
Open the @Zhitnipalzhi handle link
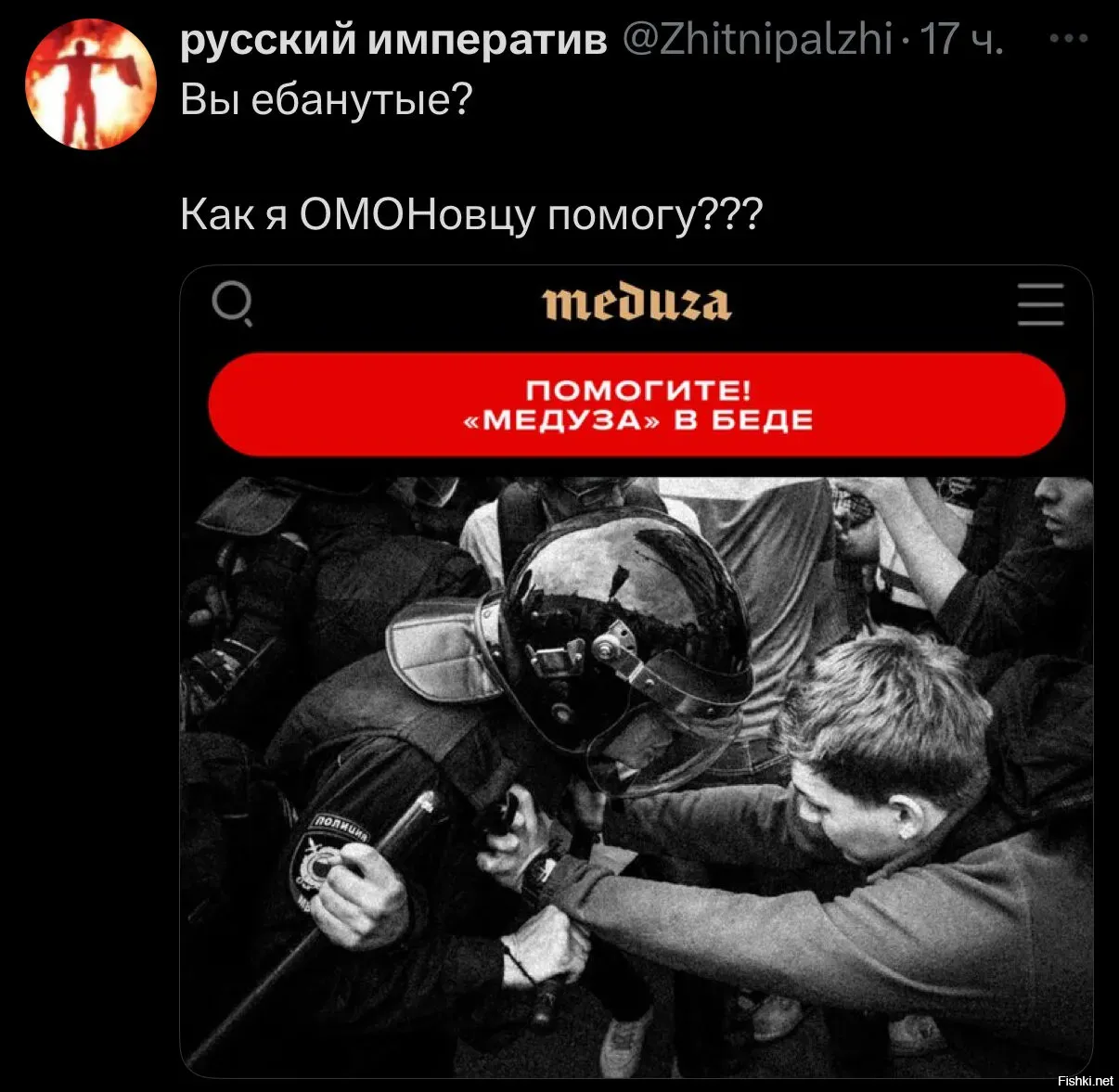tap(756, 39)
